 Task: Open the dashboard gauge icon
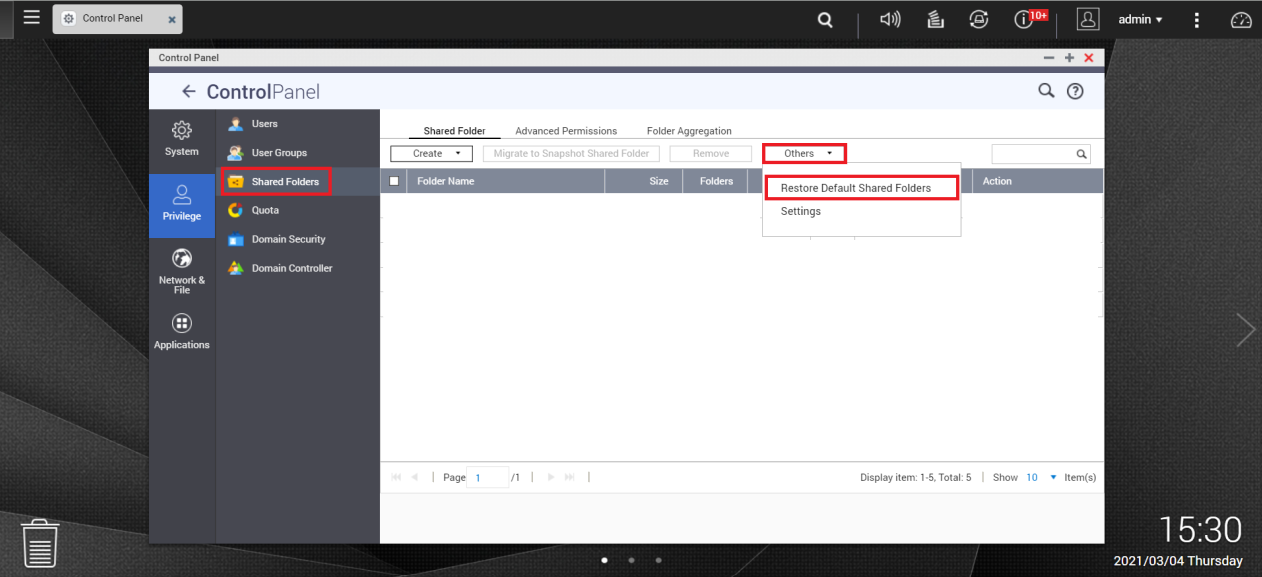pyautogui.click(x=1241, y=20)
